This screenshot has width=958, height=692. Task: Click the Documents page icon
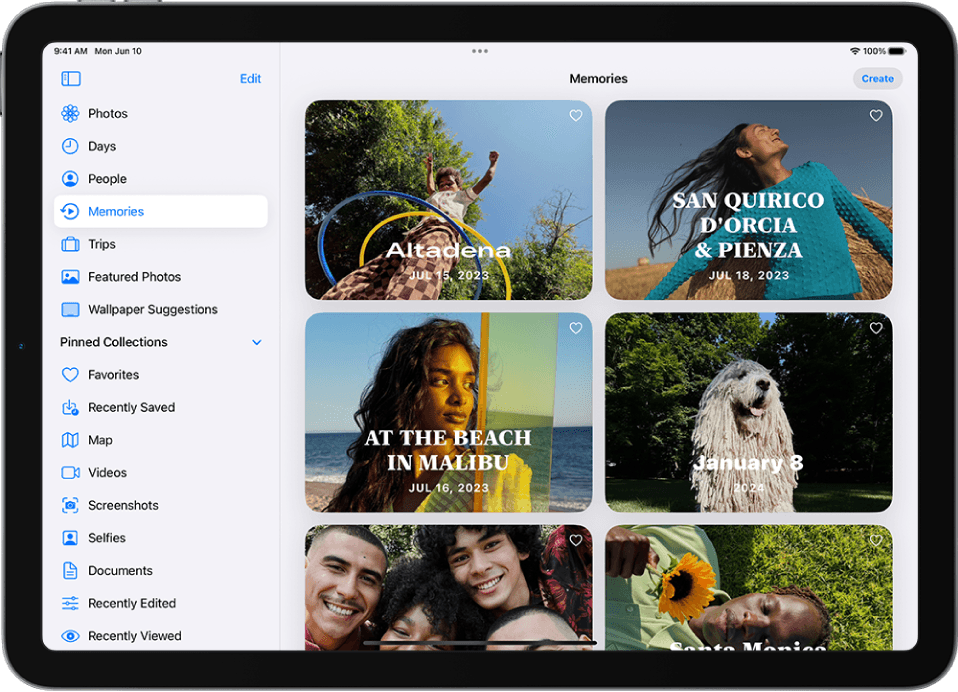[70, 570]
